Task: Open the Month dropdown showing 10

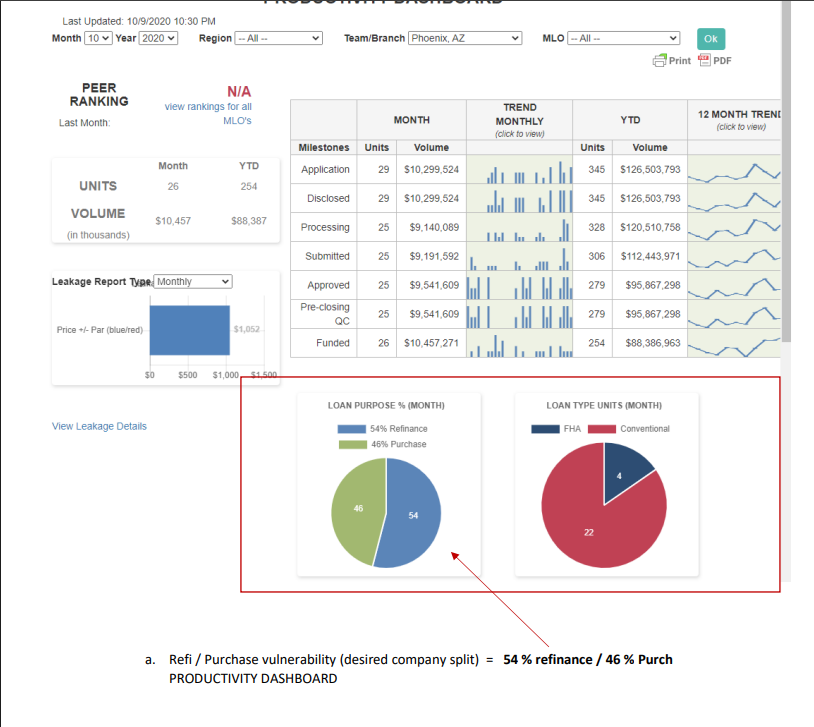Action: click(98, 38)
